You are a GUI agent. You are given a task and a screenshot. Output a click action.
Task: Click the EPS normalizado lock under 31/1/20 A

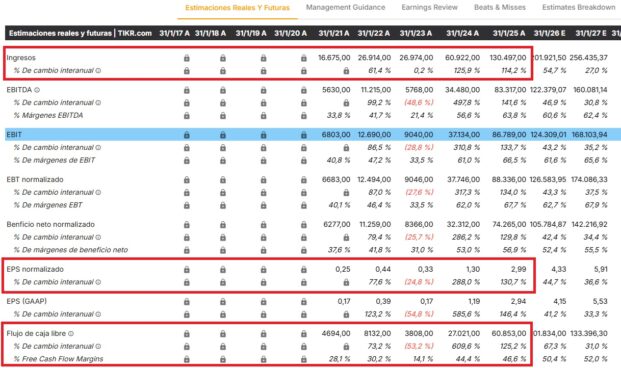click(304, 269)
